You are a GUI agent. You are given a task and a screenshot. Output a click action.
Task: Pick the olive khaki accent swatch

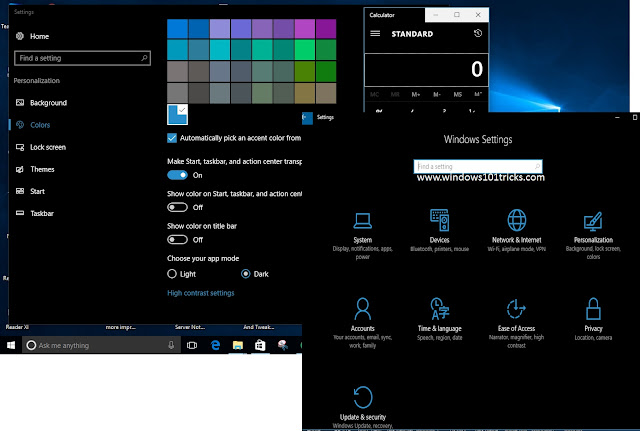point(304,93)
